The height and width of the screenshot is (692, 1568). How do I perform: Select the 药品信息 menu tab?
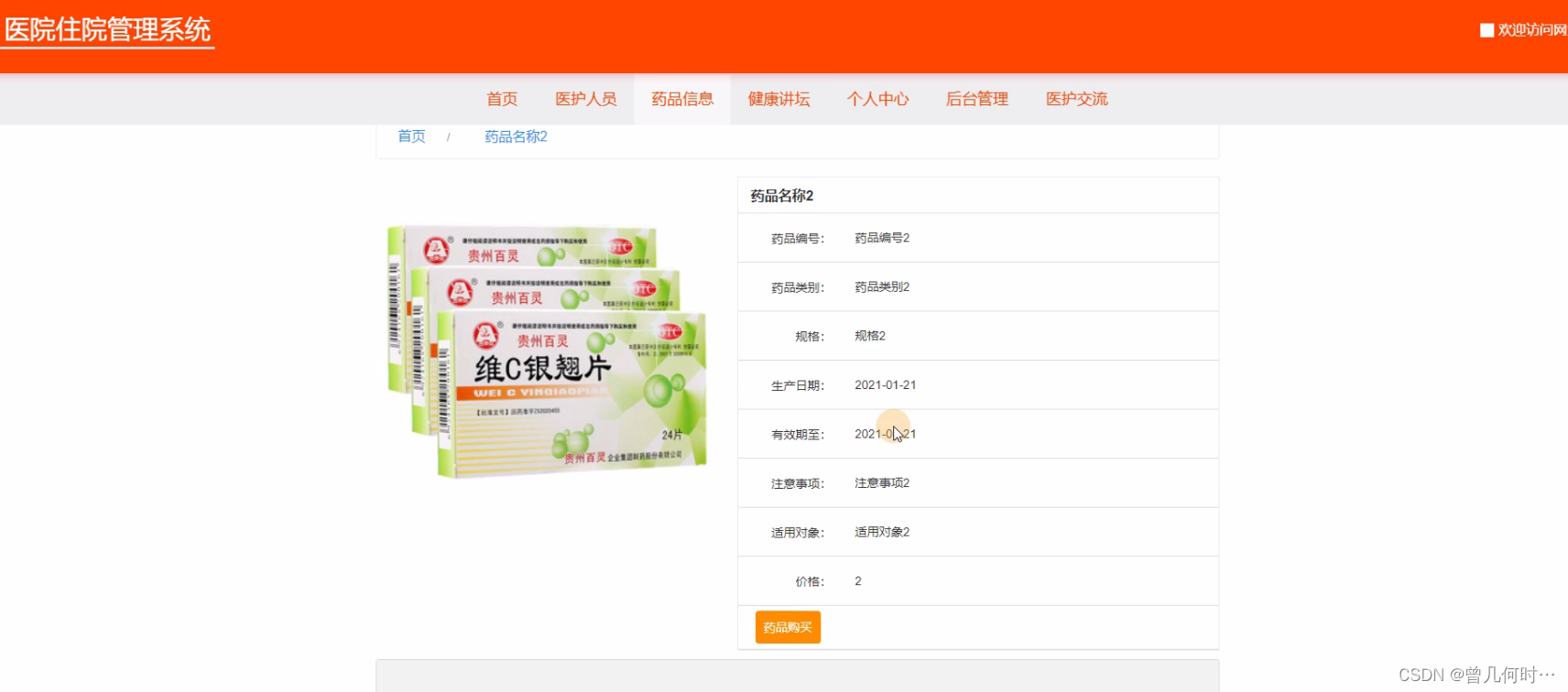[x=682, y=99]
